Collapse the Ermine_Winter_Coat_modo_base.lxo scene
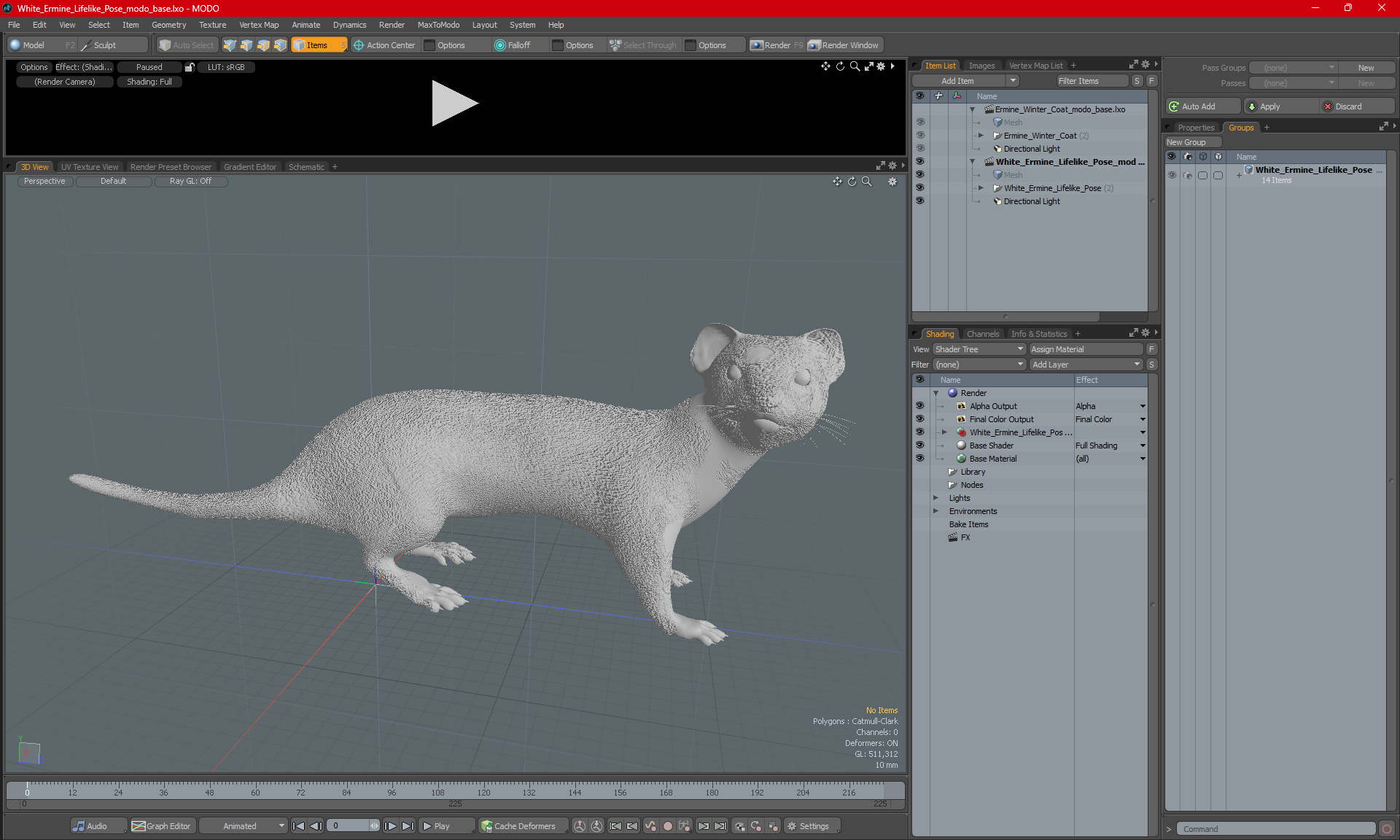 click(x=972, y=109)
